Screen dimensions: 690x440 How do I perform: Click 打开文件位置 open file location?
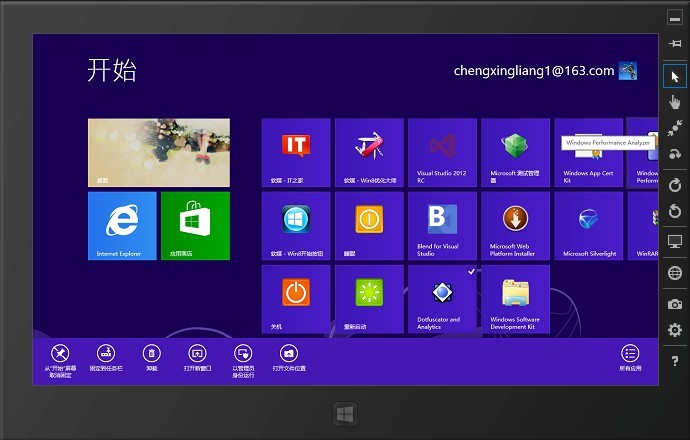click(x=289, y=359)
